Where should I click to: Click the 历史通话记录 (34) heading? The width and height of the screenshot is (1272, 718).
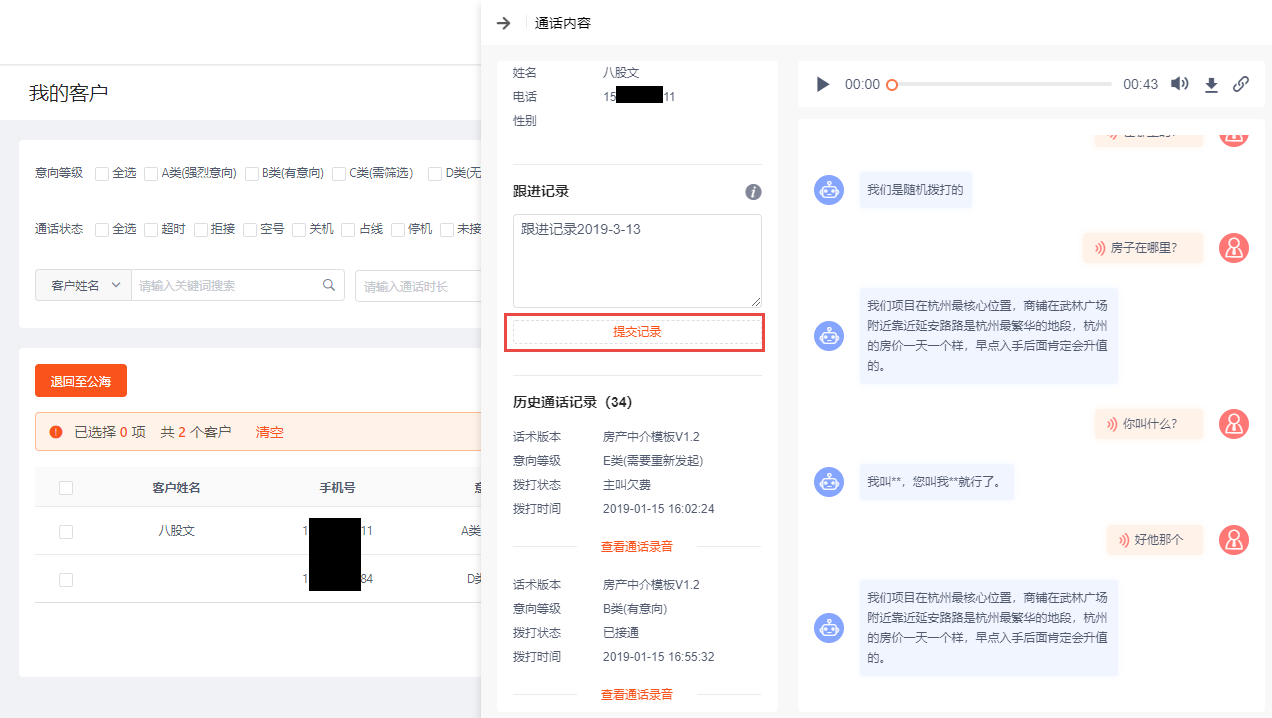click(x=573, y=402)
